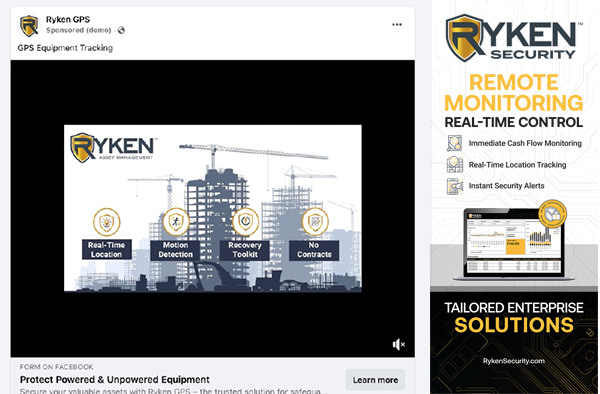This screenshot has height=394, width=600.
Task: Click the 'Real-Time Location' label in video
Action: (x=107, y=249)
